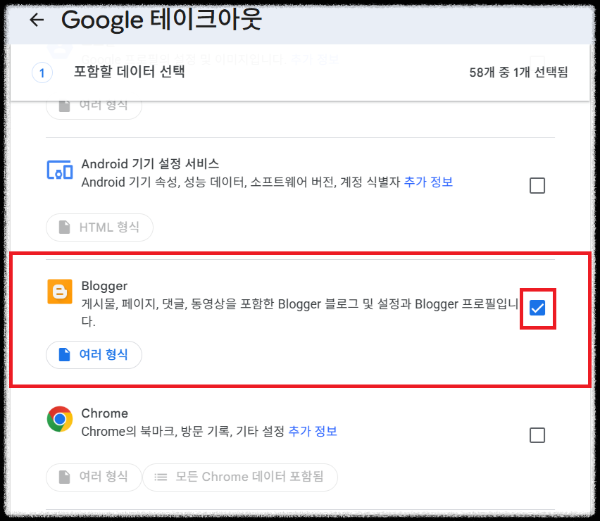
Task: Go back using the arrow icon
Action: tap(37, 20)
